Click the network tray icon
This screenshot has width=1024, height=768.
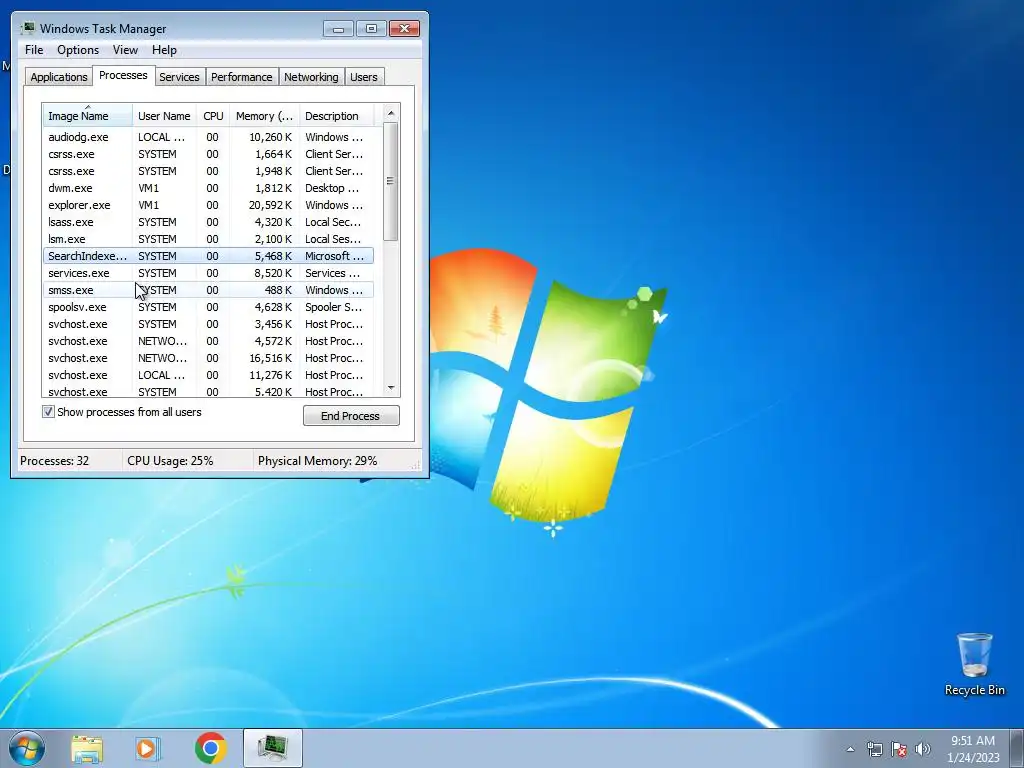[874, 749]
